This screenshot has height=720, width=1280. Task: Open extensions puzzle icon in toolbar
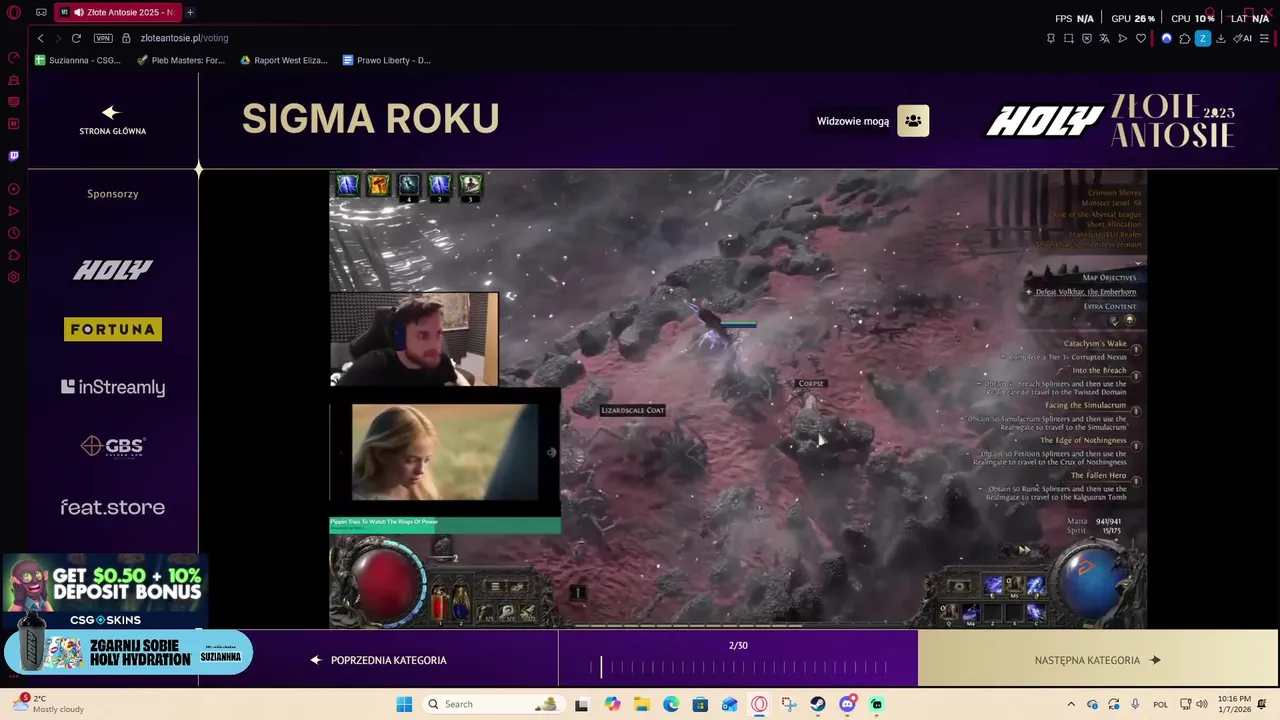coord(1184,38)
